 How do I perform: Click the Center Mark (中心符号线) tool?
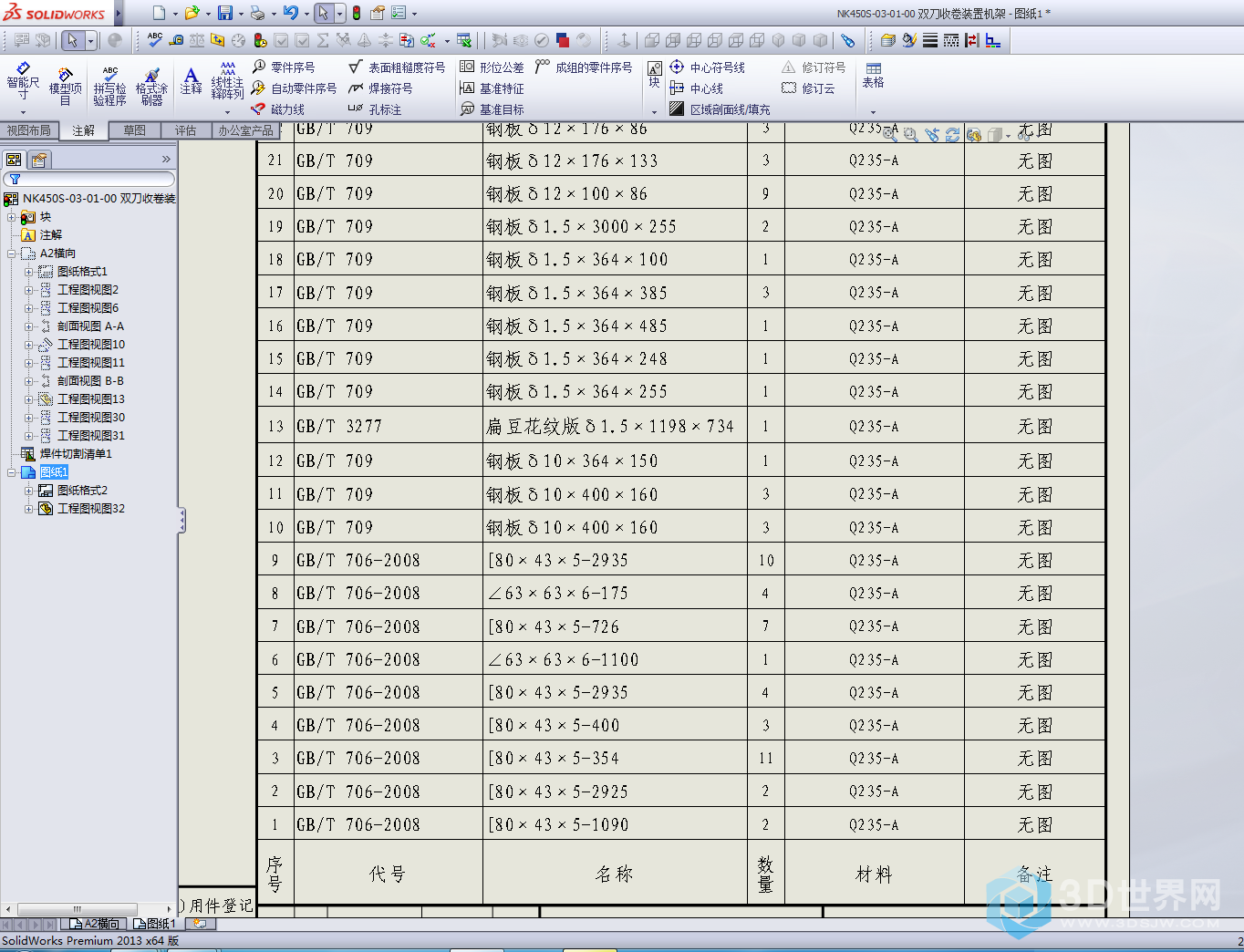tap(707, 67)
